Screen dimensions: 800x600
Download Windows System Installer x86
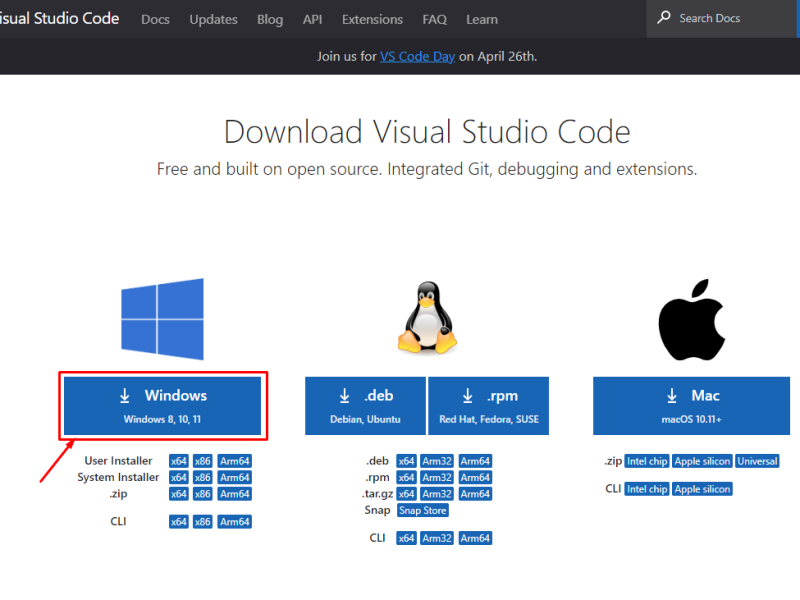point(203,477)
